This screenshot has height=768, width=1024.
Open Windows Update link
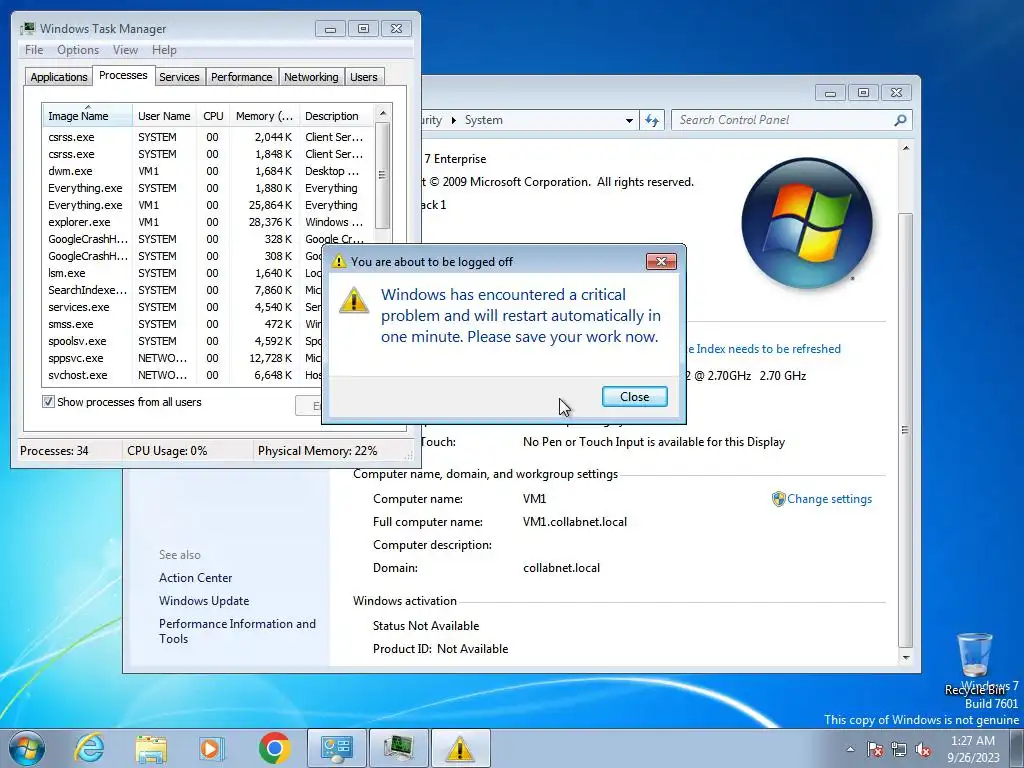(204, 601)
